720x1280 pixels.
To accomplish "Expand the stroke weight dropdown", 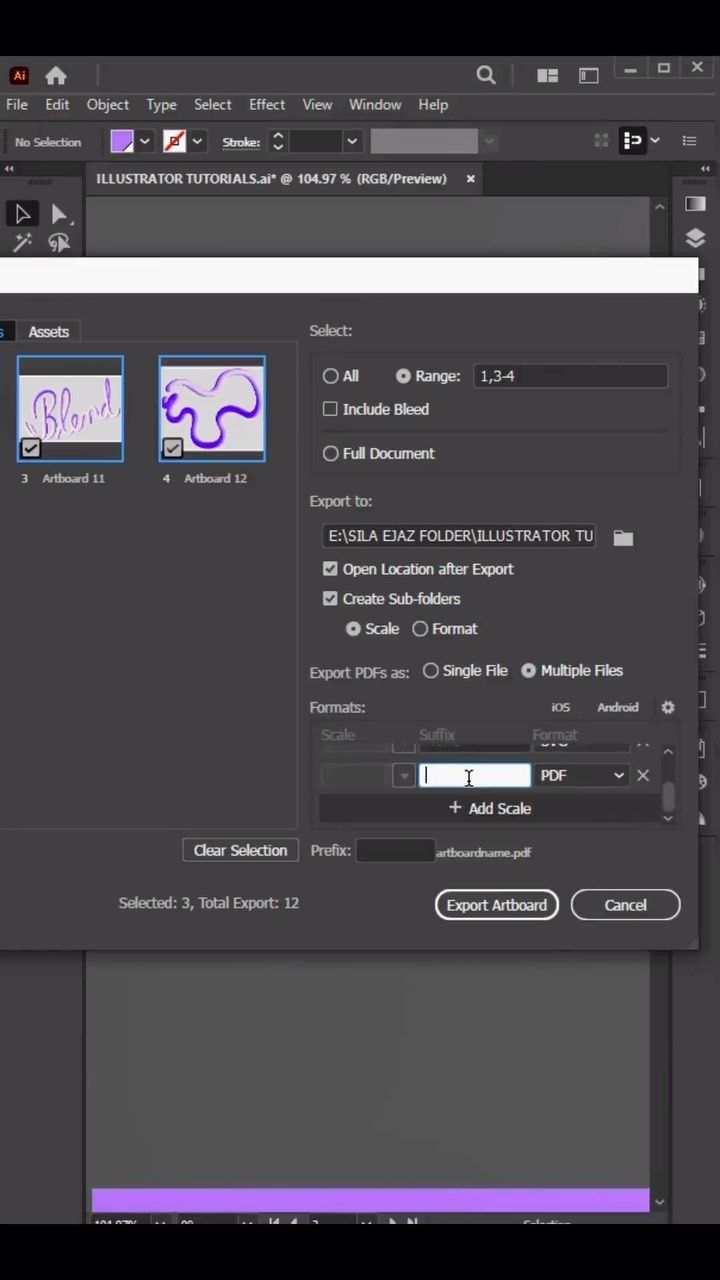I will pyautogui.click(x=352, y=142).
